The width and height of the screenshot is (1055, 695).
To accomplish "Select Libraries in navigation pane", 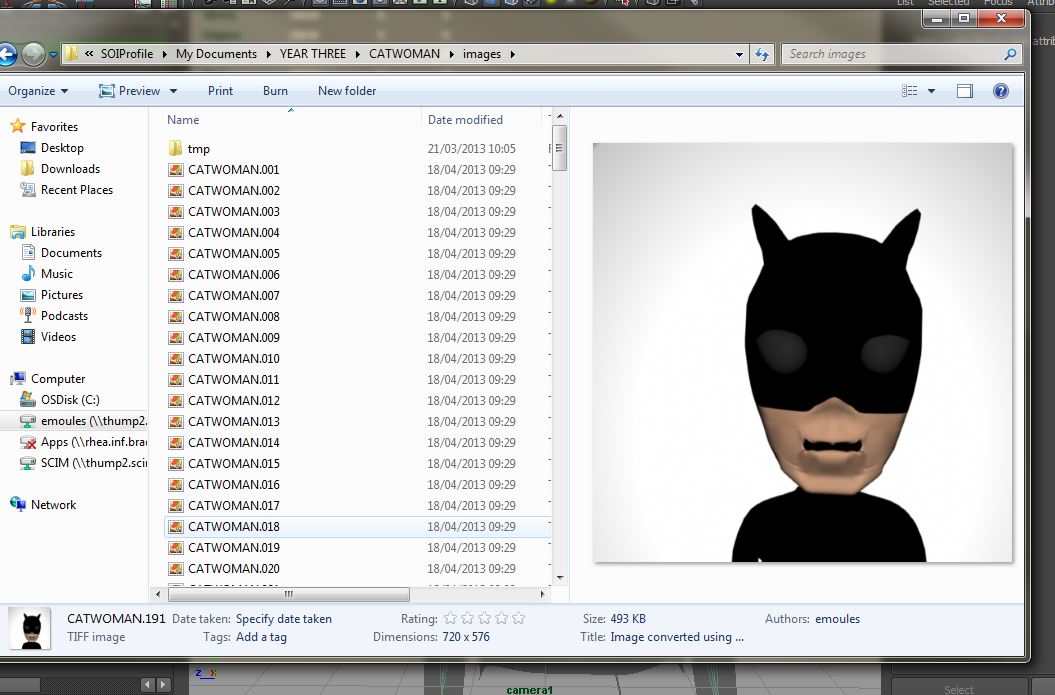I will [x=52, y=231].
